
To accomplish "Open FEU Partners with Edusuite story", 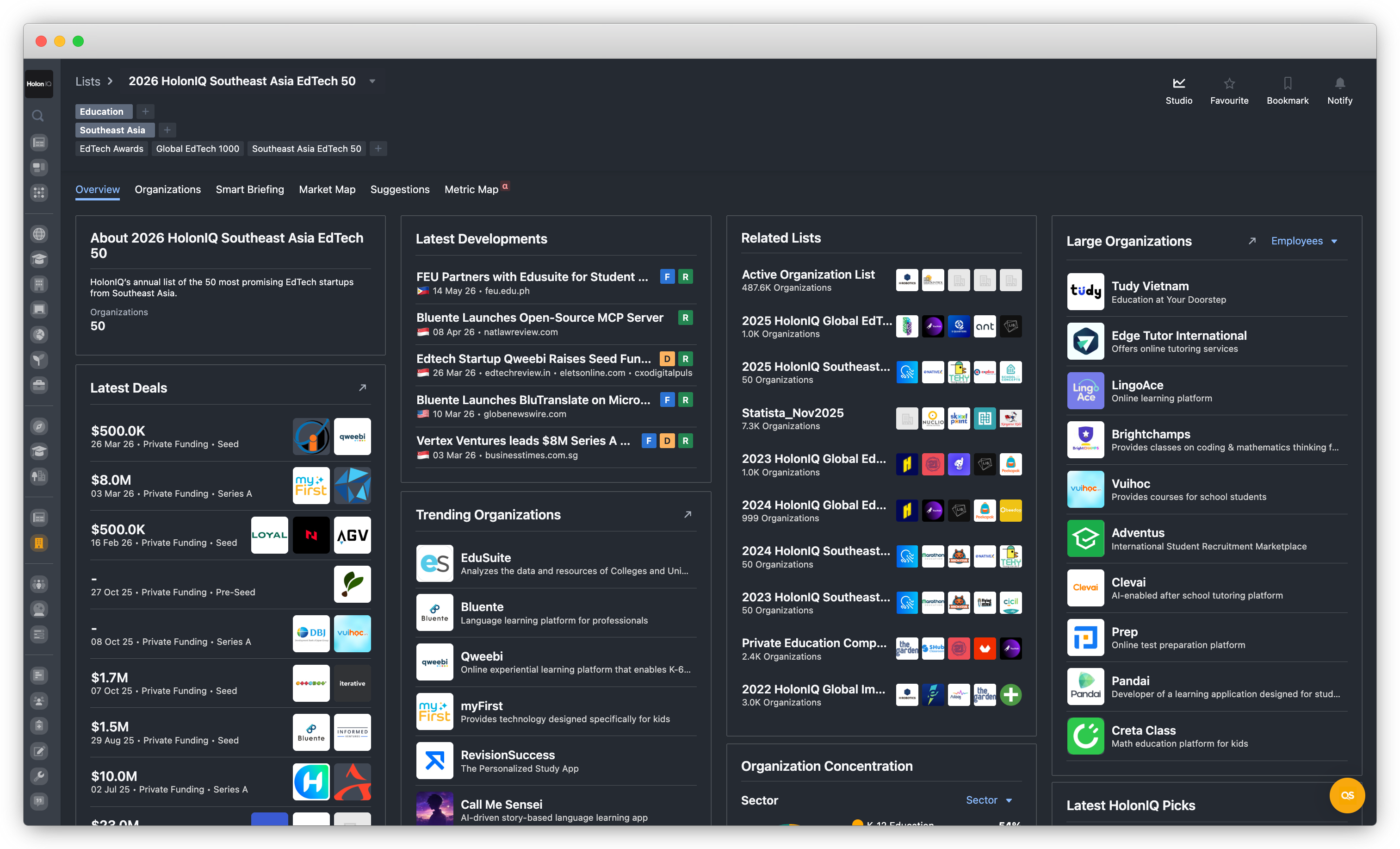I will 532,277.
